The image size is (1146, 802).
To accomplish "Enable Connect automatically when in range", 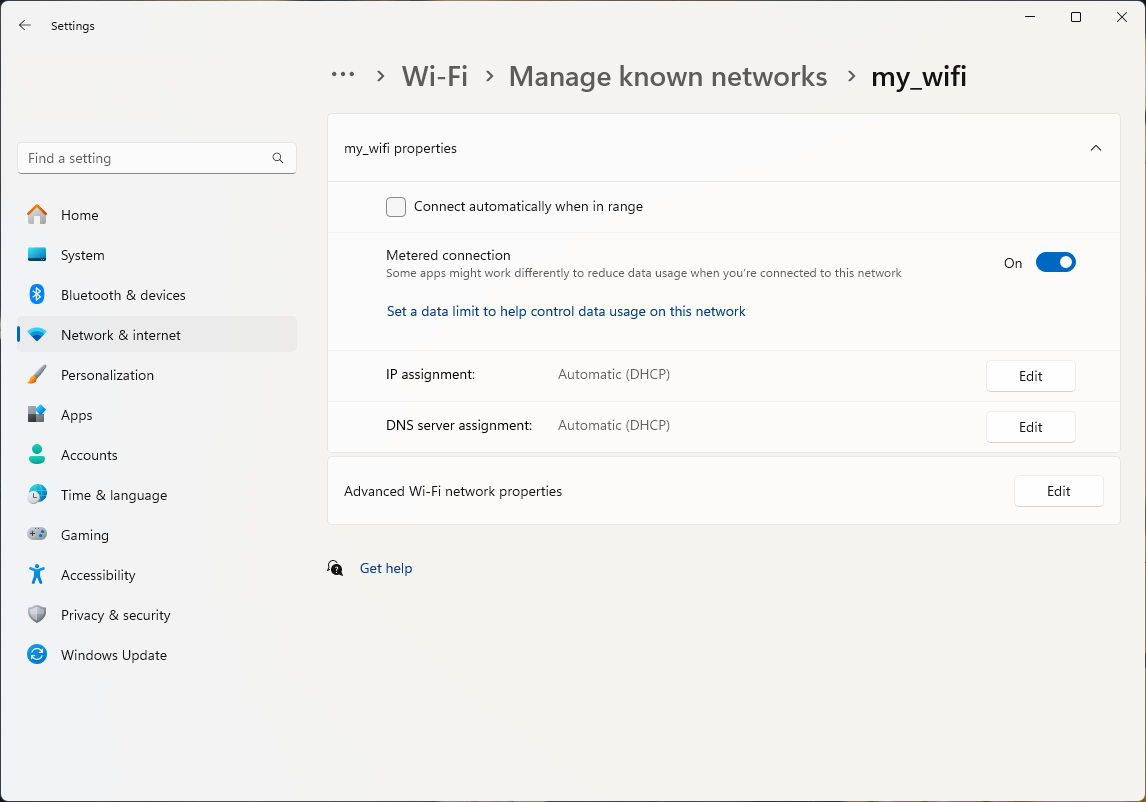I will point(396,207).
